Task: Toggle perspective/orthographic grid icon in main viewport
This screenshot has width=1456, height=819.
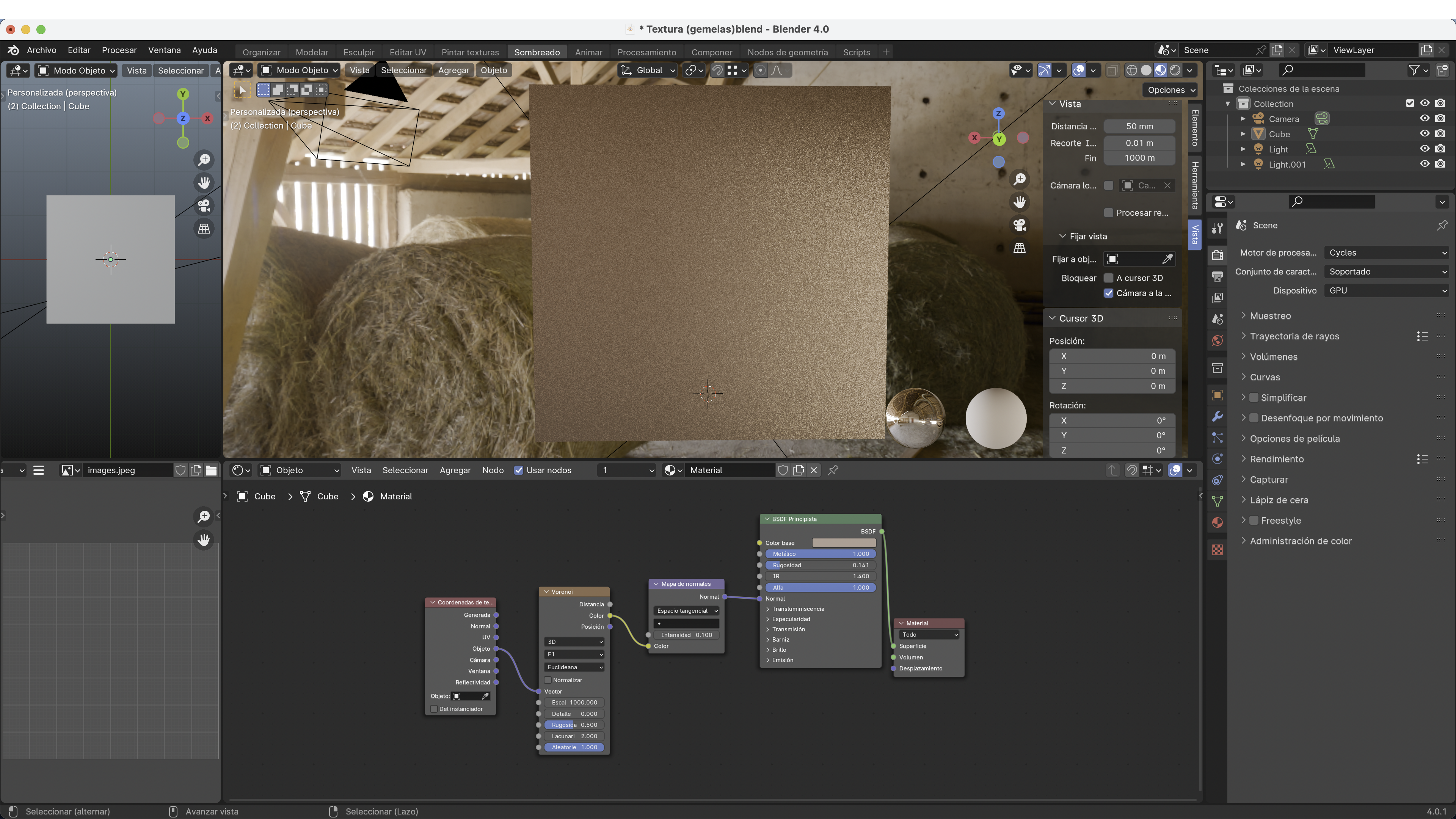Action: [x=1020, y=248]
